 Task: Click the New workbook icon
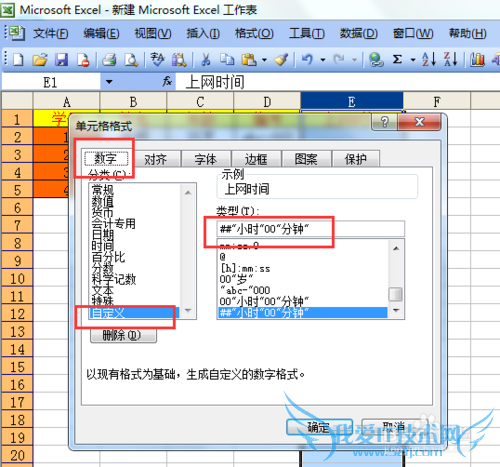18,60
